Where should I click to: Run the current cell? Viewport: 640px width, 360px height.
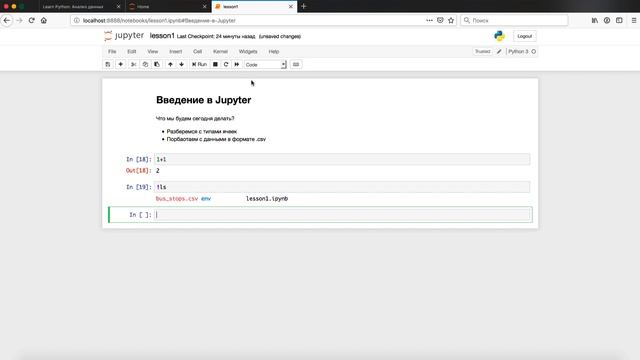200,64
